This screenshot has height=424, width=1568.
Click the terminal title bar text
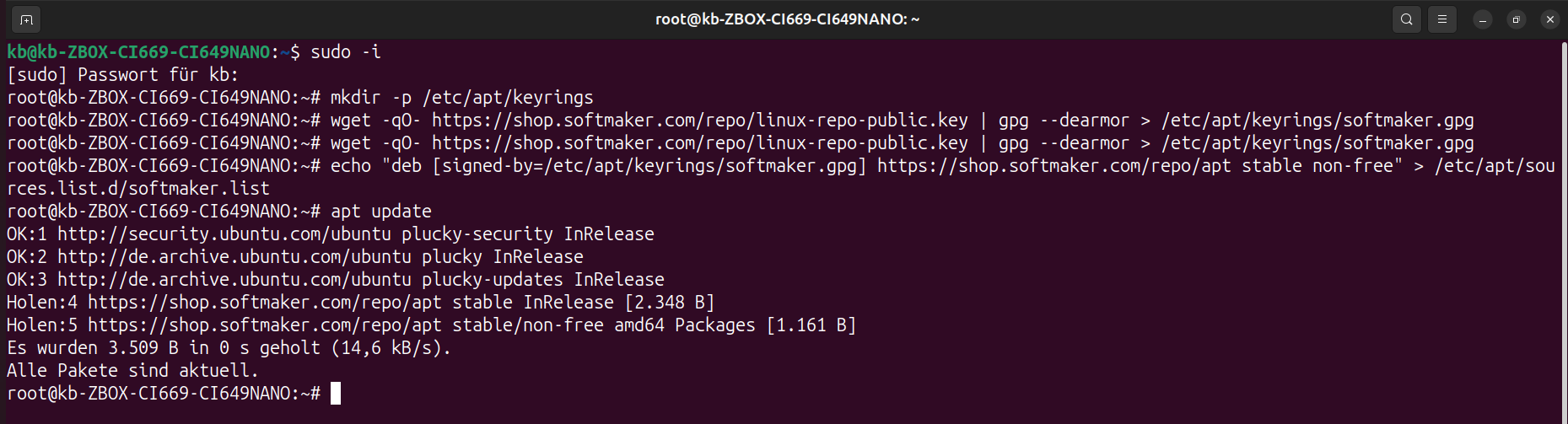(787, 19)
